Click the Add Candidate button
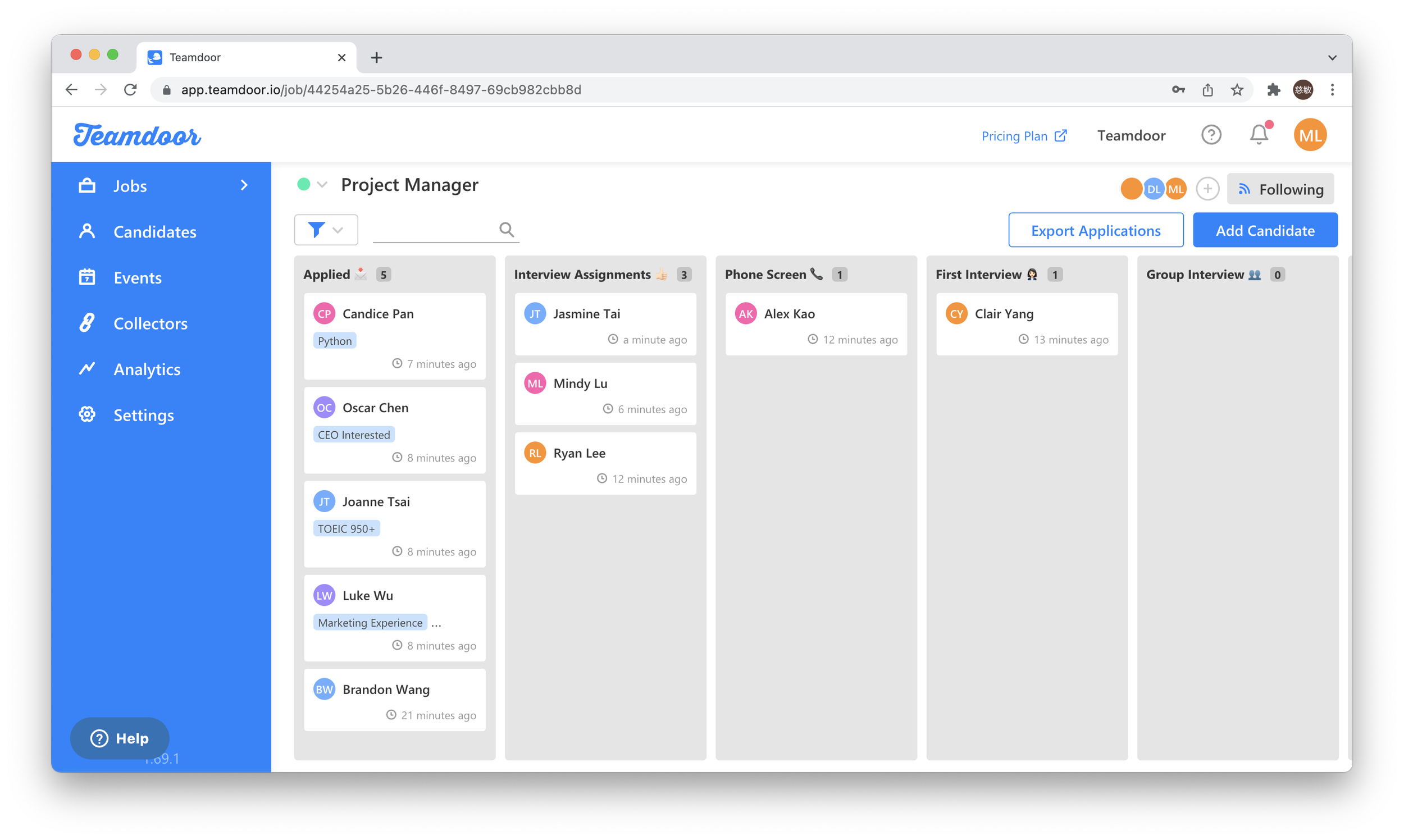Image resolution: width=1404 pixels, height=840 pixels. (x=1265, y=230)
